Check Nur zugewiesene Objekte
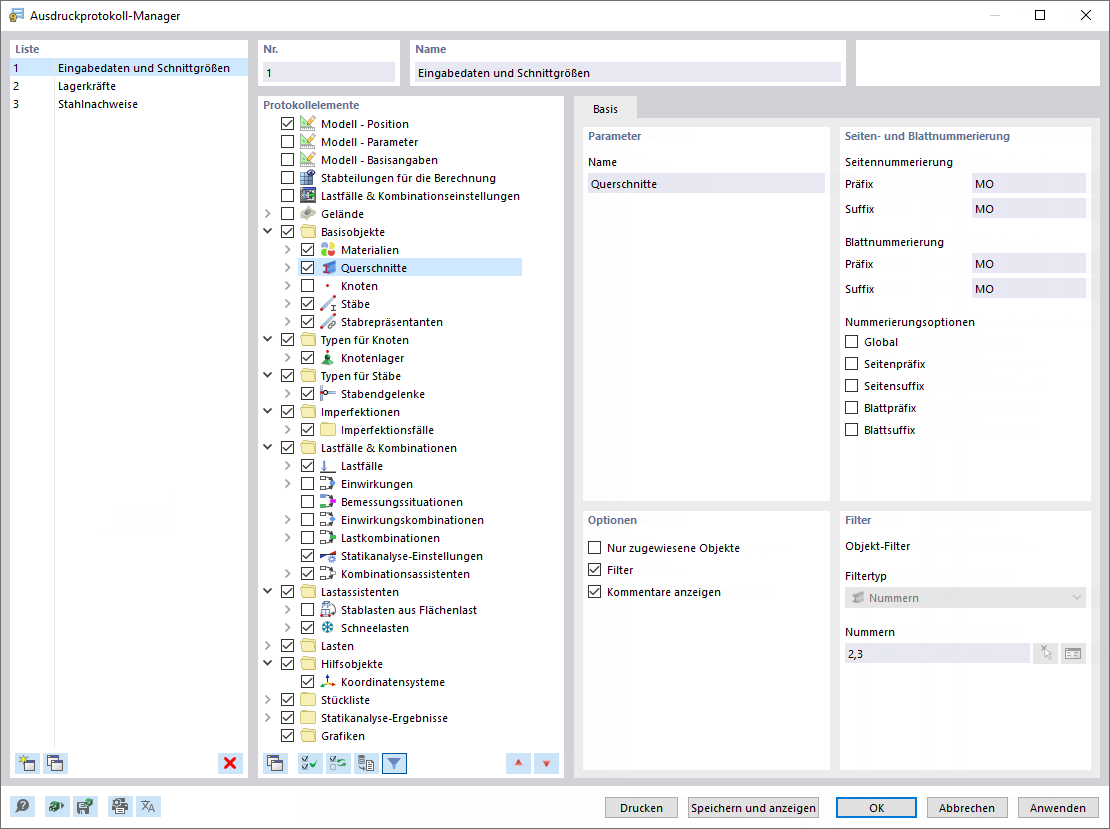 (x=595, y=548)
